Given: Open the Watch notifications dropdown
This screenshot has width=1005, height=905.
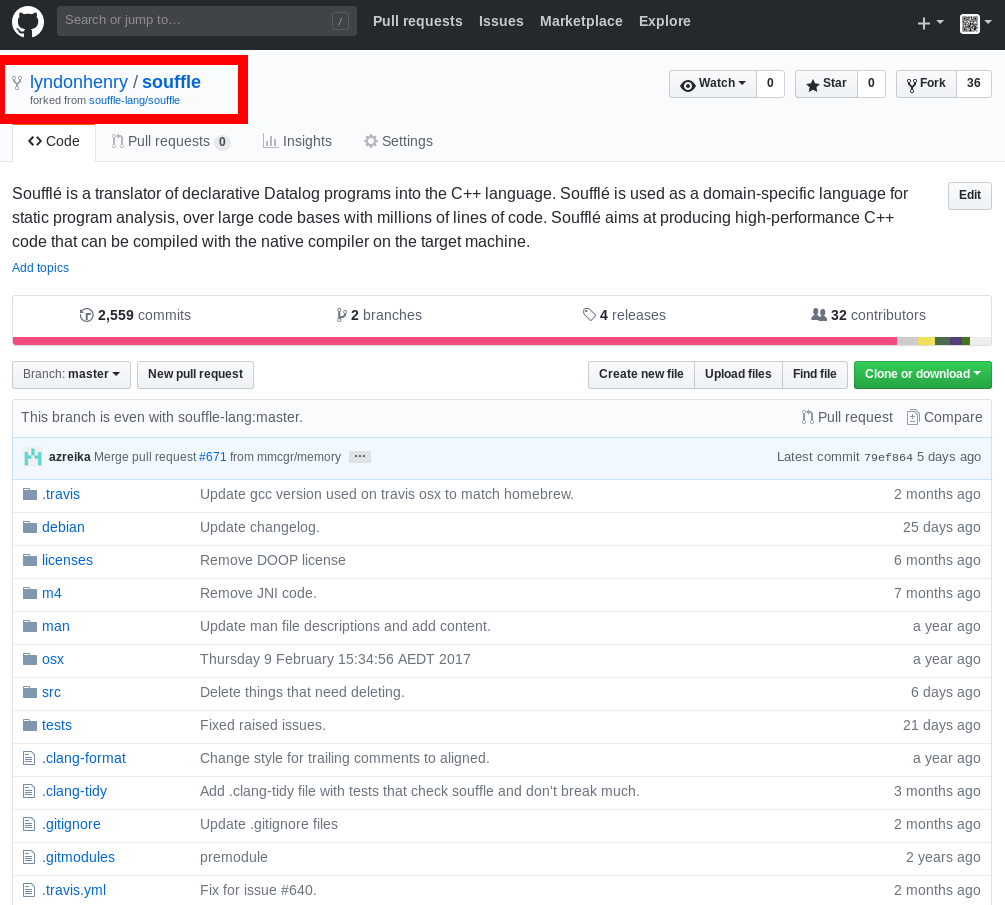Looking at the screenshot, I should (x=713, y=84).
